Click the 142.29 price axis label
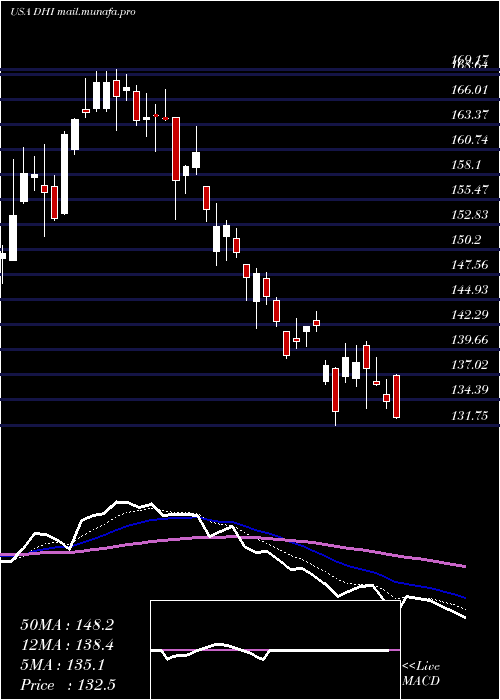The height and width of the screenshot is (700, 500). [x=469, y=315]
